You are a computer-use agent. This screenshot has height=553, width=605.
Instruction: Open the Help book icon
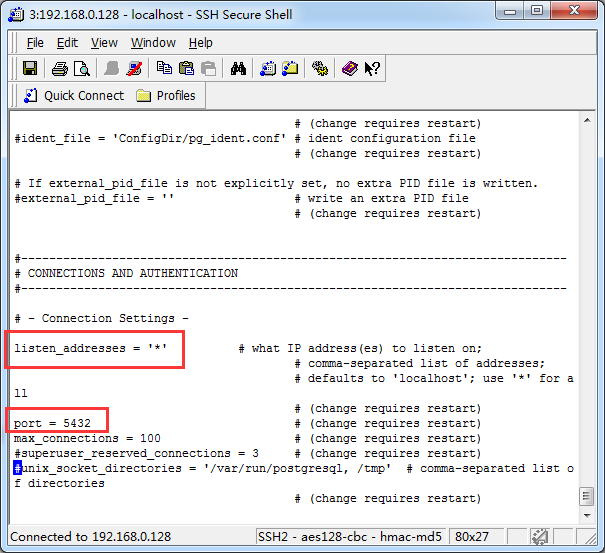[x=350, y=69]
